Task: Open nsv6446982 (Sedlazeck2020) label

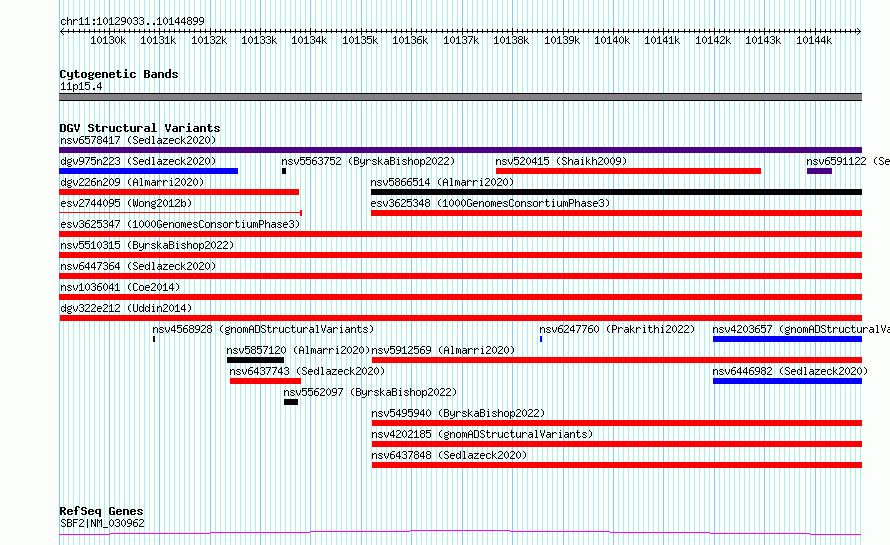Action: tap(790, 371)
